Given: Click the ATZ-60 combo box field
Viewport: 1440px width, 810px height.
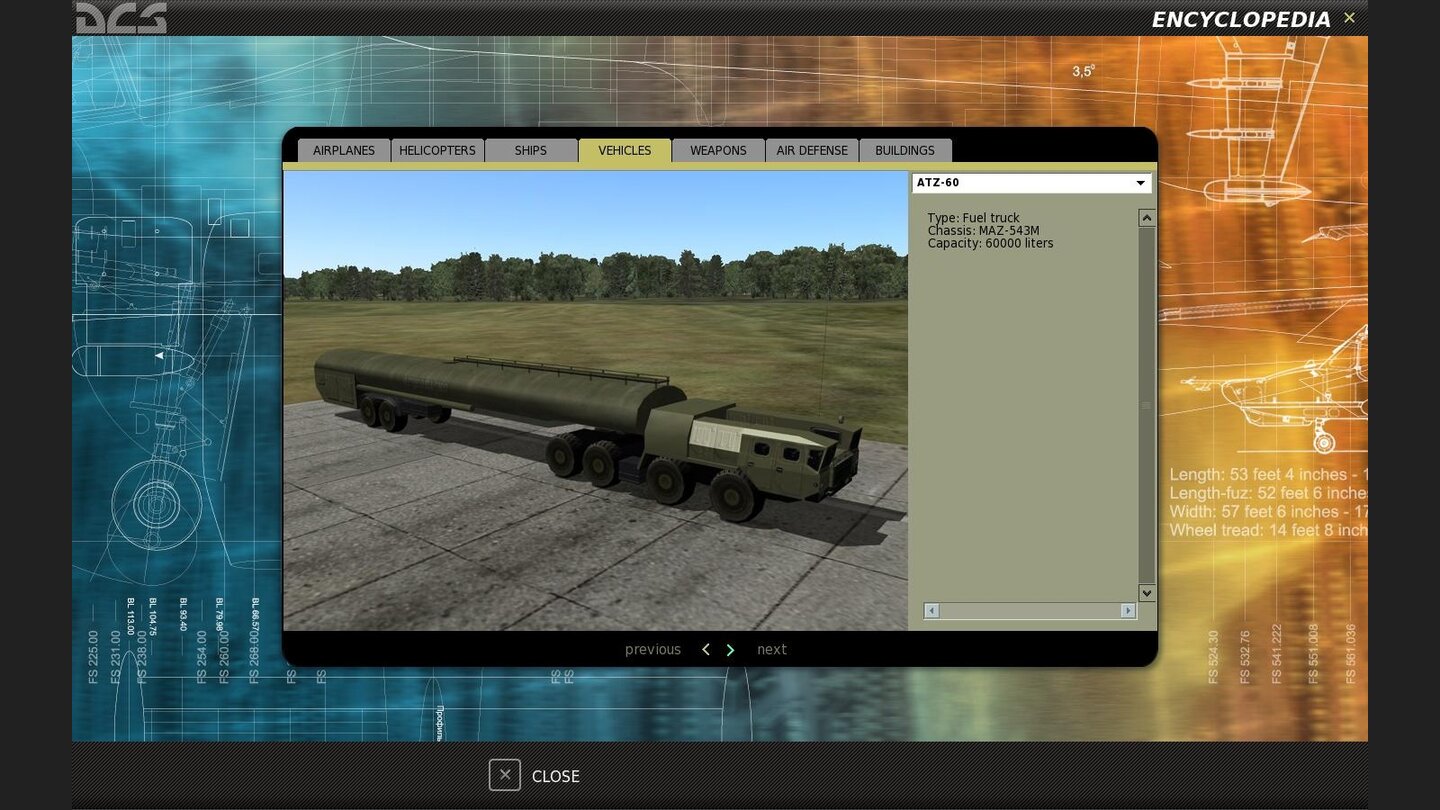Looking at the screenshot, I should (1031, 183).
